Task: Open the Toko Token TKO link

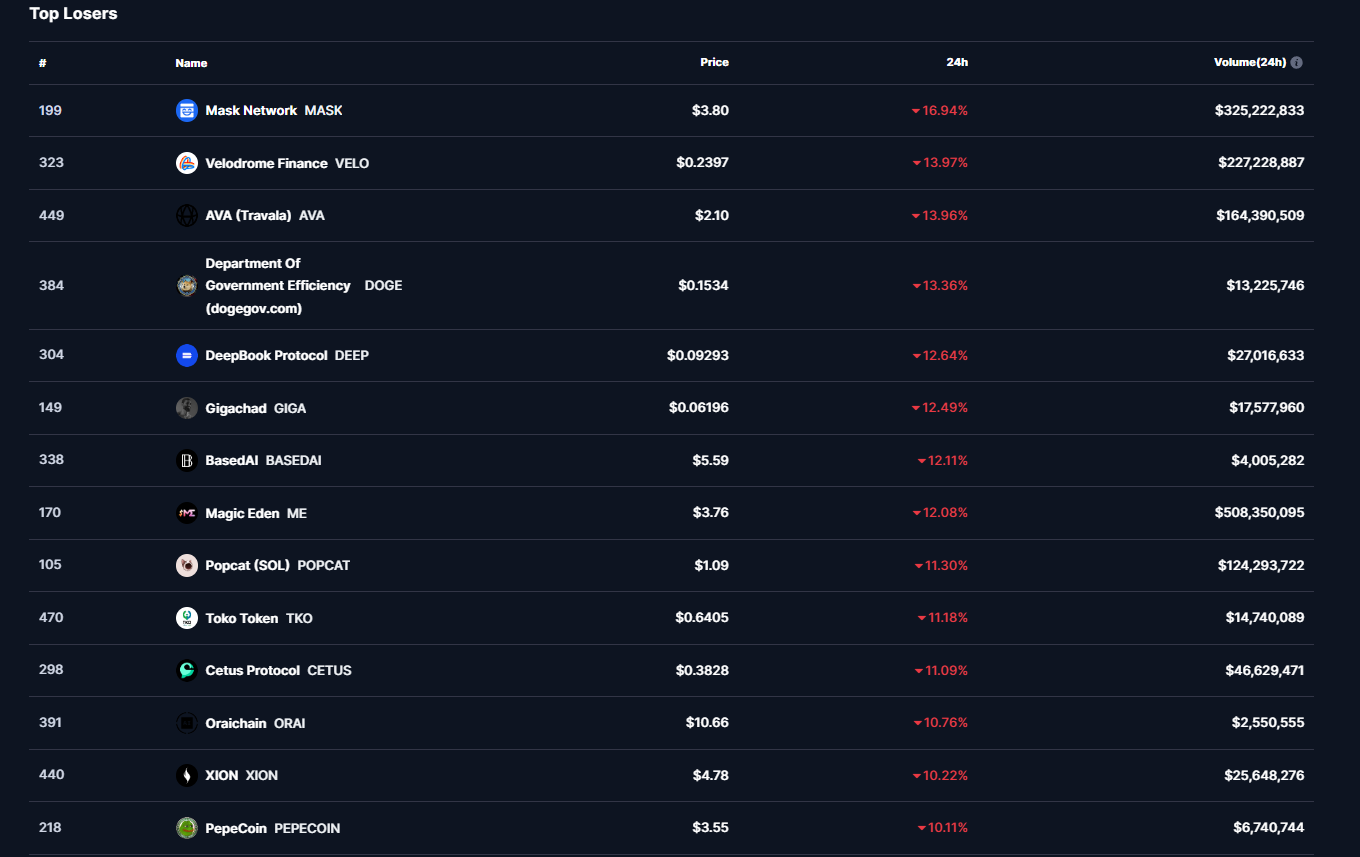Action: pos(258,618)
